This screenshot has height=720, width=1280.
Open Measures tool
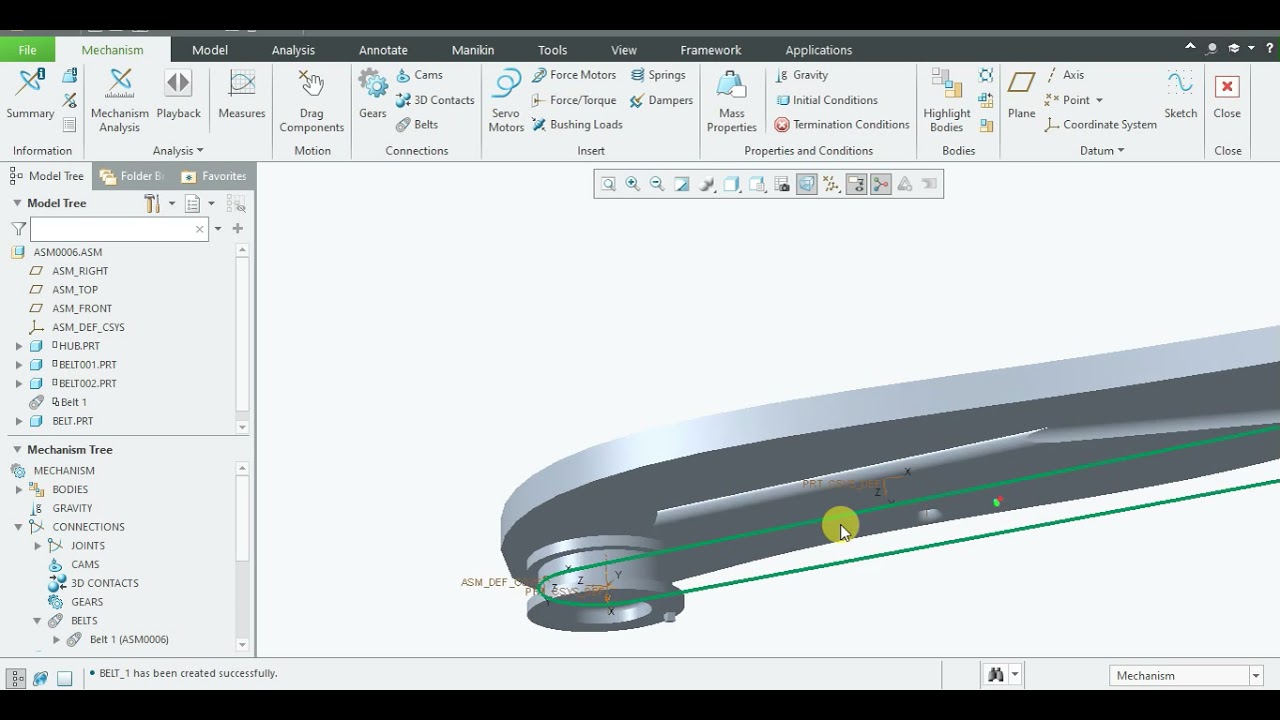[241, 94]
